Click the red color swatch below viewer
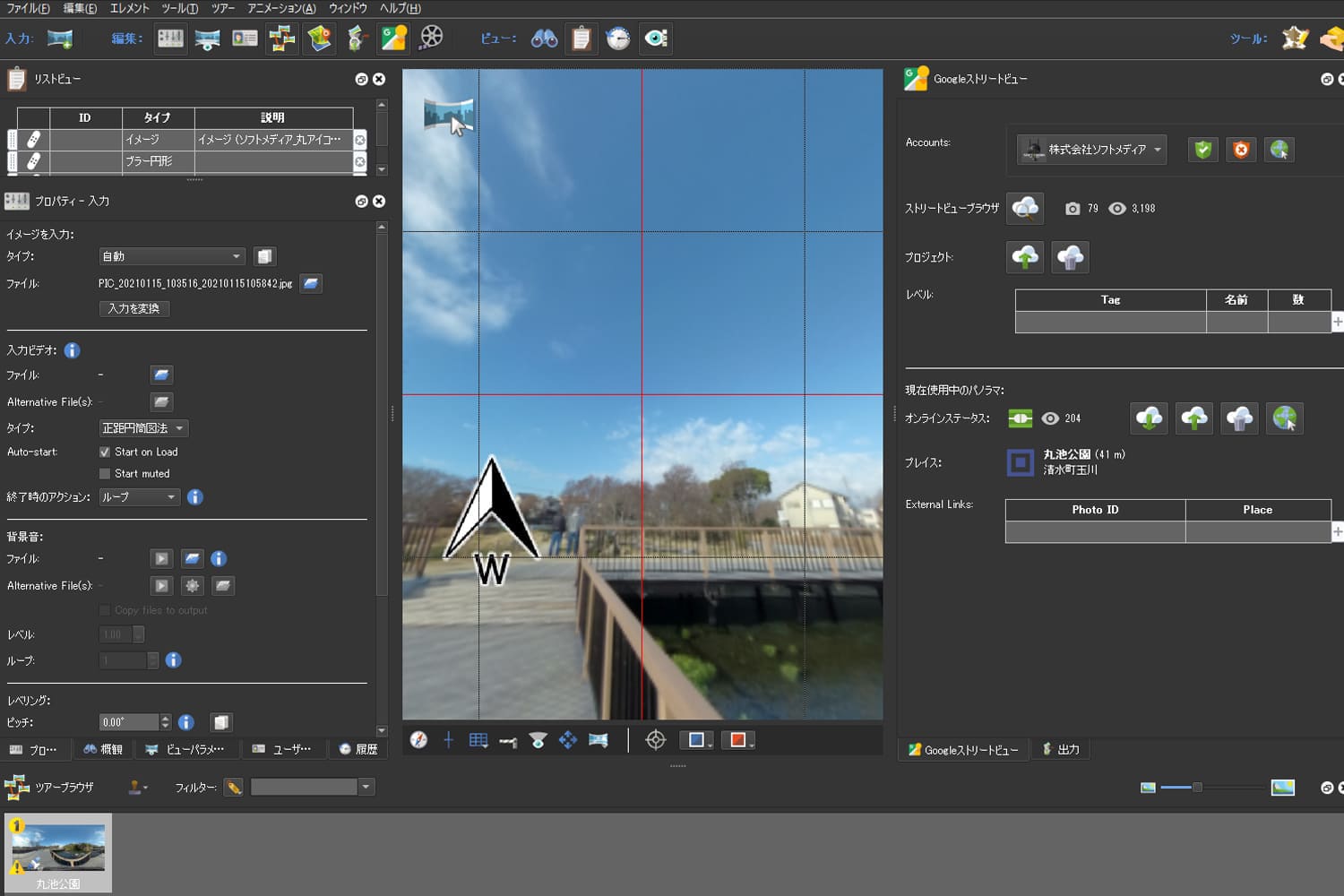This screenshot has width=1344, height=896. pyautogui.click(x=737, y=740)
